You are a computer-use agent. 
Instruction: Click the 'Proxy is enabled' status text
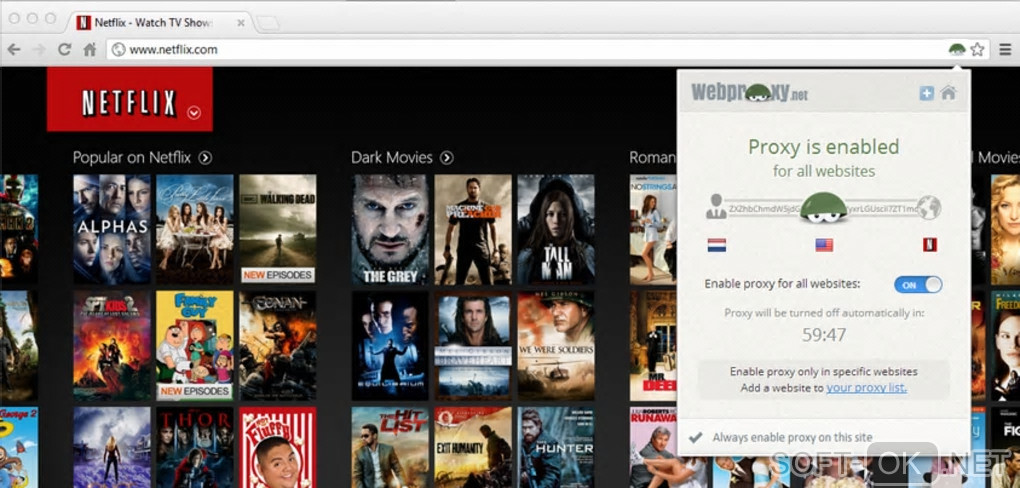(824, 147)
